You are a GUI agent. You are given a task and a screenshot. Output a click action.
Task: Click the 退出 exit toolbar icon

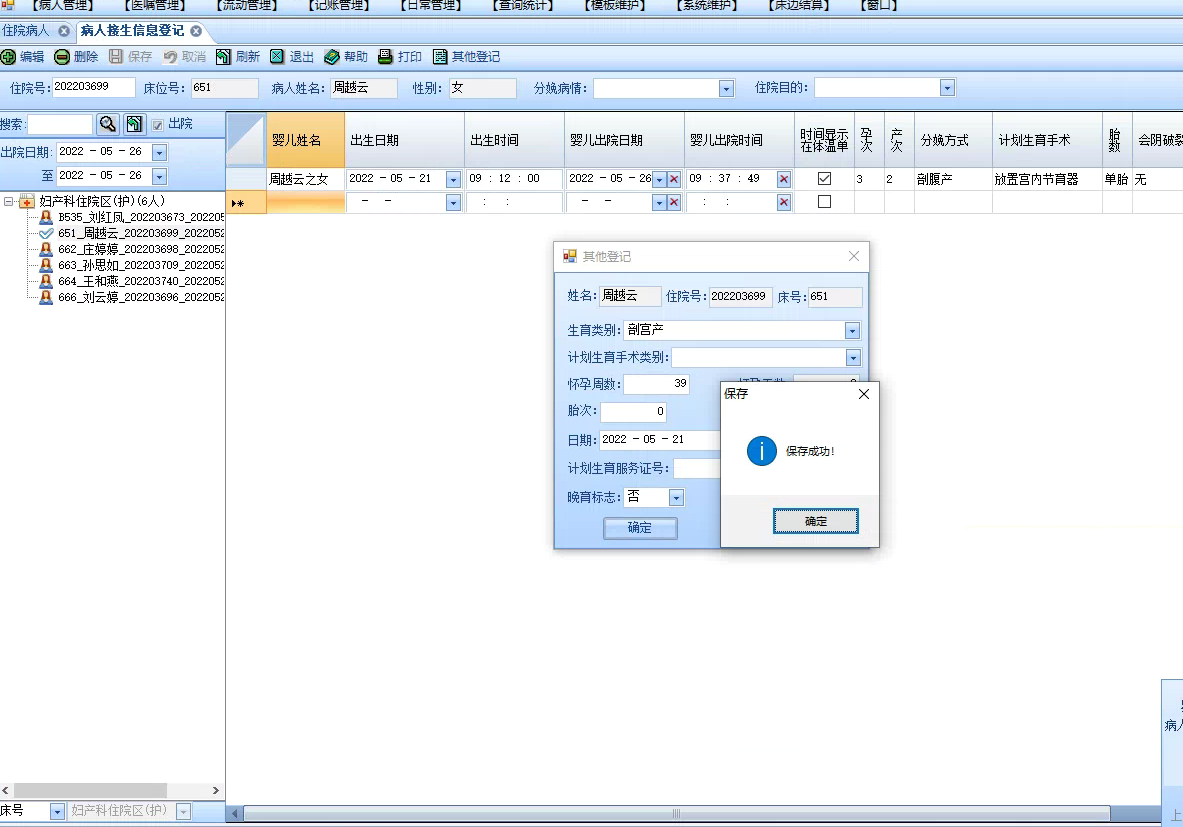coord(277,57)
